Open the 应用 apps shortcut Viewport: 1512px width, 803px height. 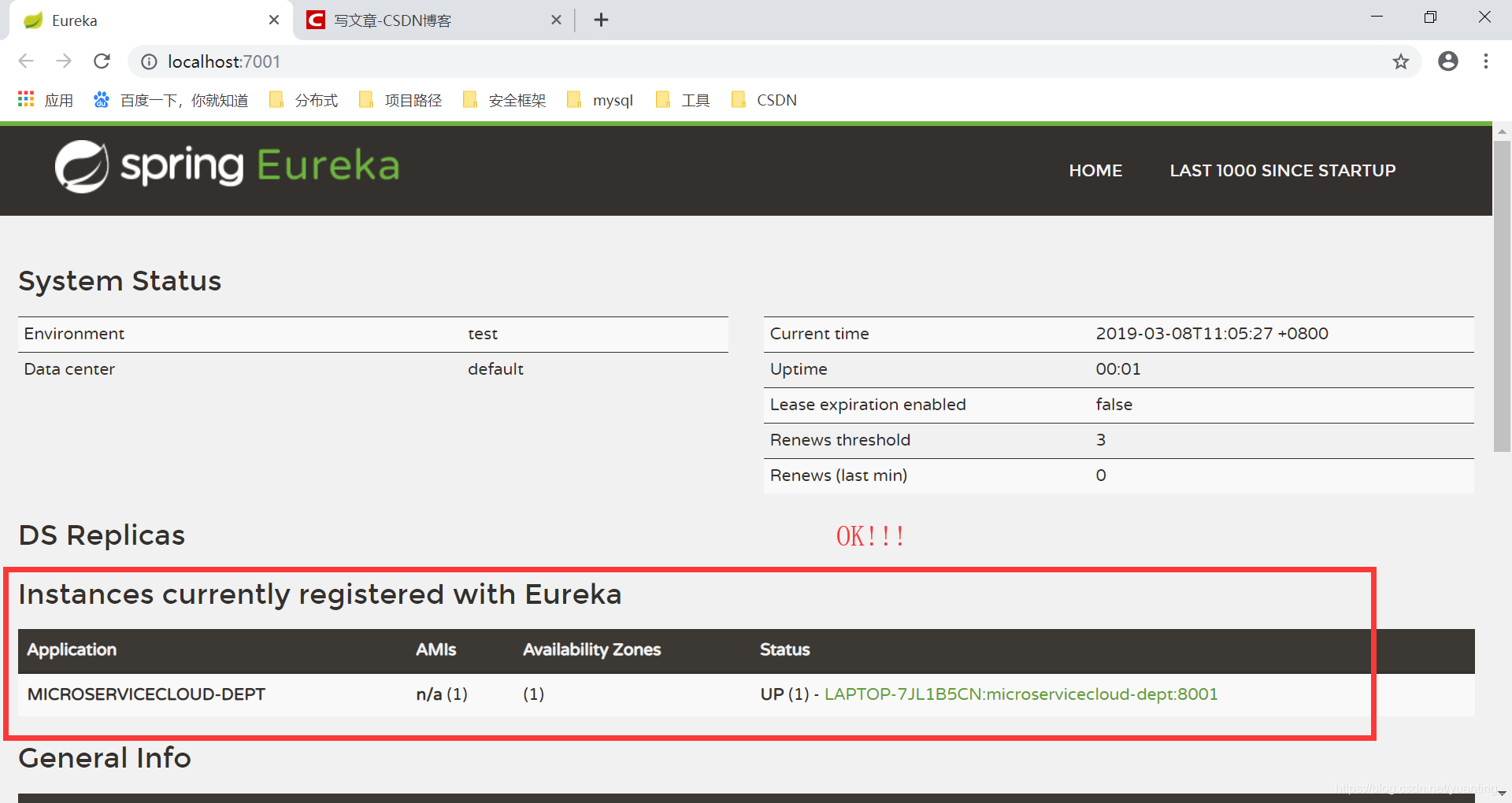(x=46, y=100)
